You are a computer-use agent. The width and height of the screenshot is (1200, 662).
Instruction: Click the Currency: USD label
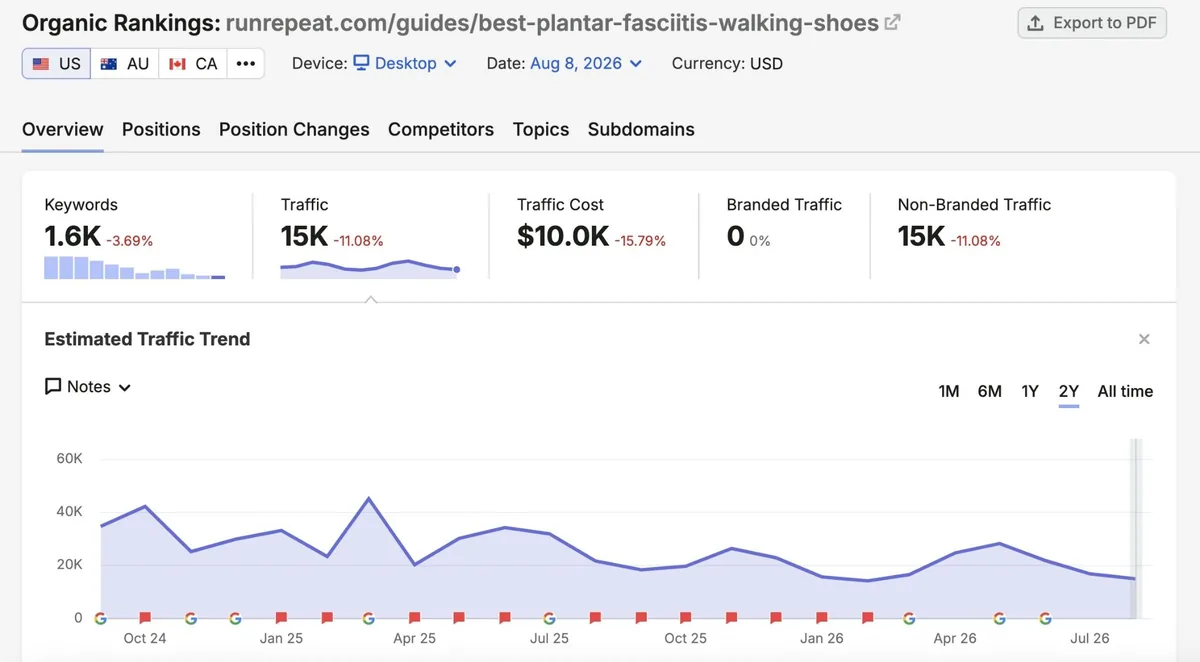click(727, 63)
